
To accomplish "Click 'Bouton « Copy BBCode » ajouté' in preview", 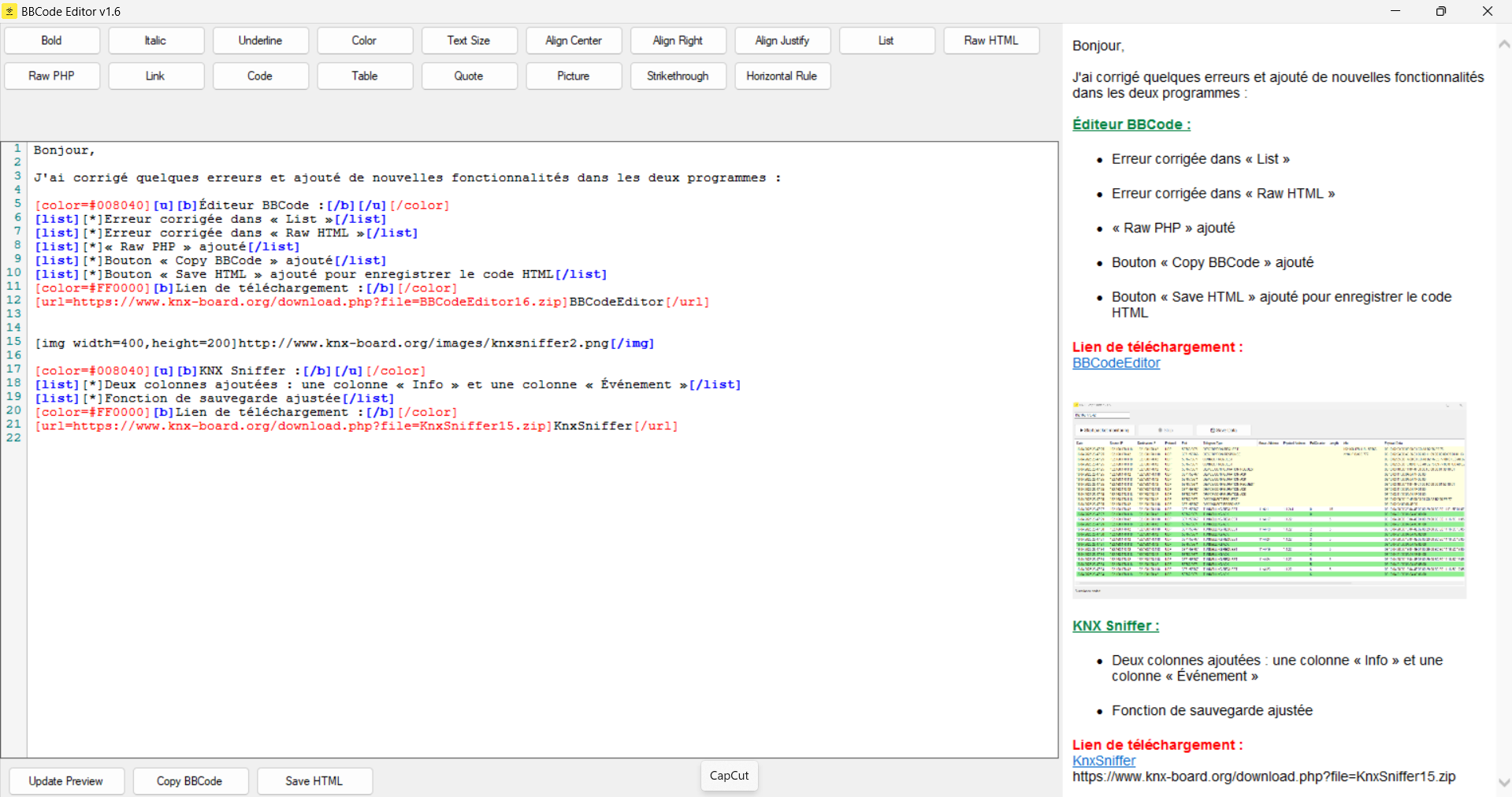I will (1213, 262).
